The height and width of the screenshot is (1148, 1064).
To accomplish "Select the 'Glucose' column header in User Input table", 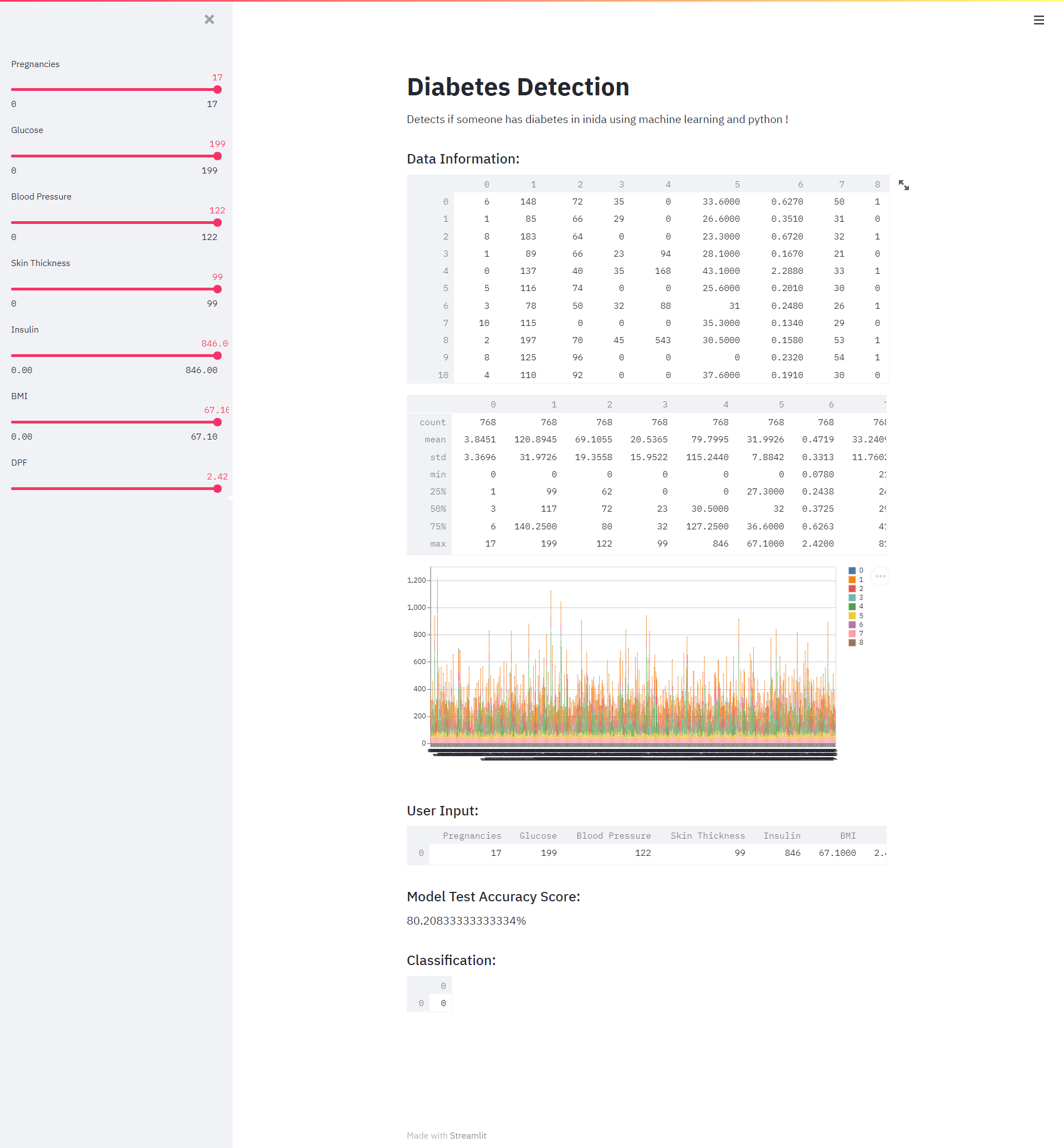I will point(538,835).
